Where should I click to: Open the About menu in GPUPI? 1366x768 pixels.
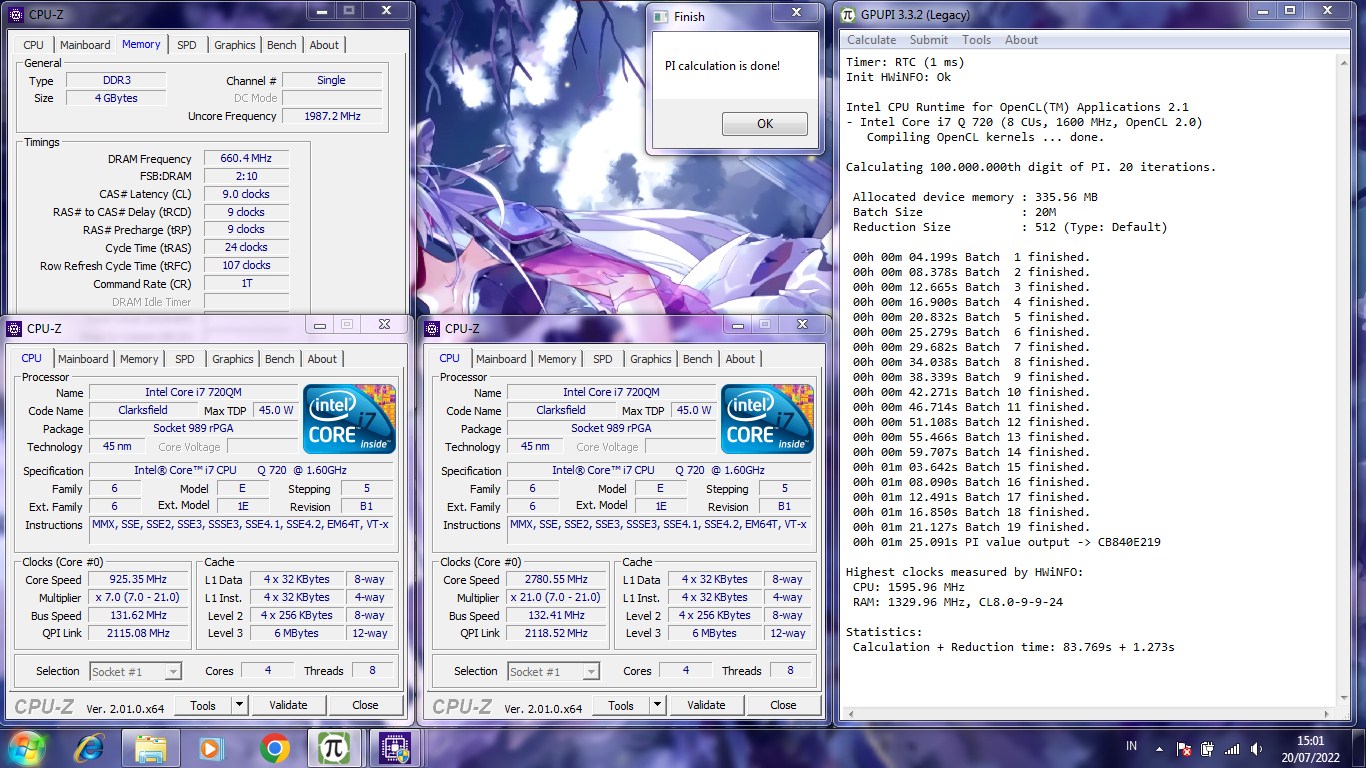(1021, 40)
